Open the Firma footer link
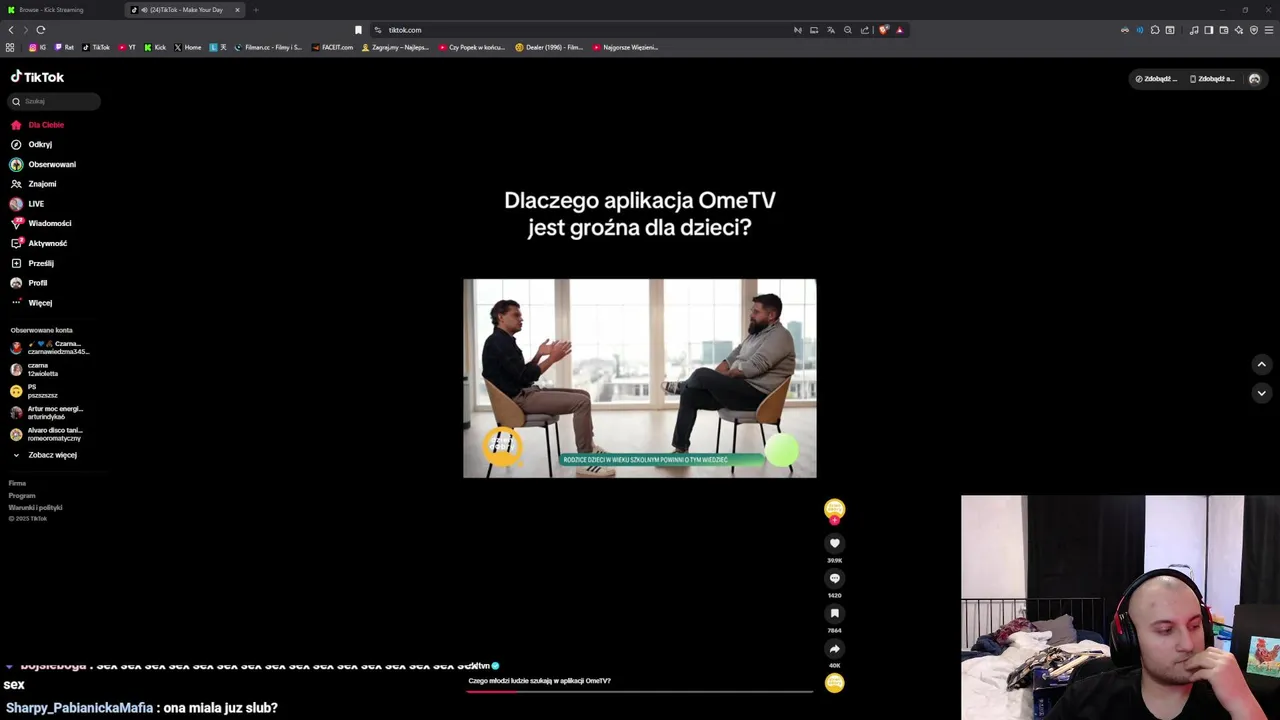 pos(17,483)
